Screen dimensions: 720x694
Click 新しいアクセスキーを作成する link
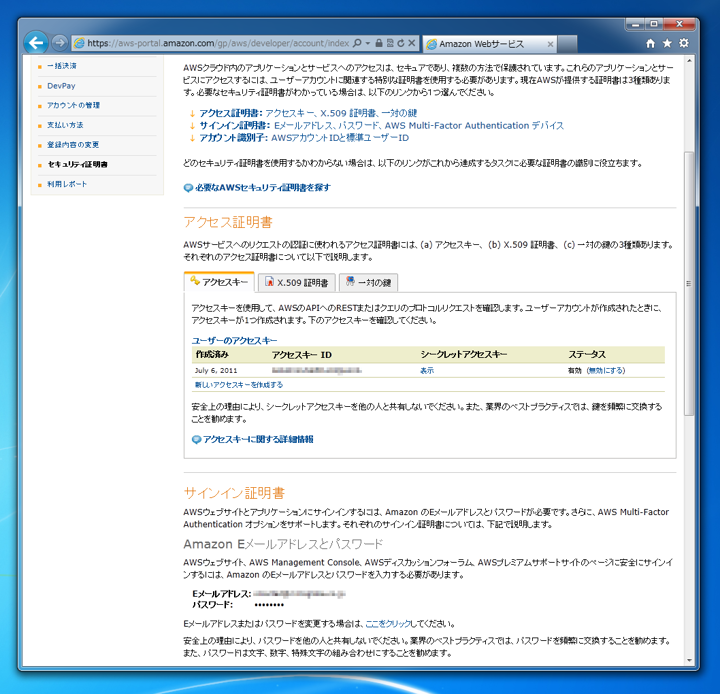click(x=239, y=385)
